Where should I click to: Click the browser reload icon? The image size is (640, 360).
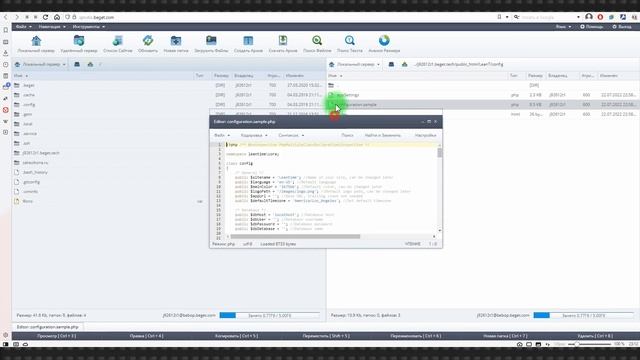coord(46,17)
